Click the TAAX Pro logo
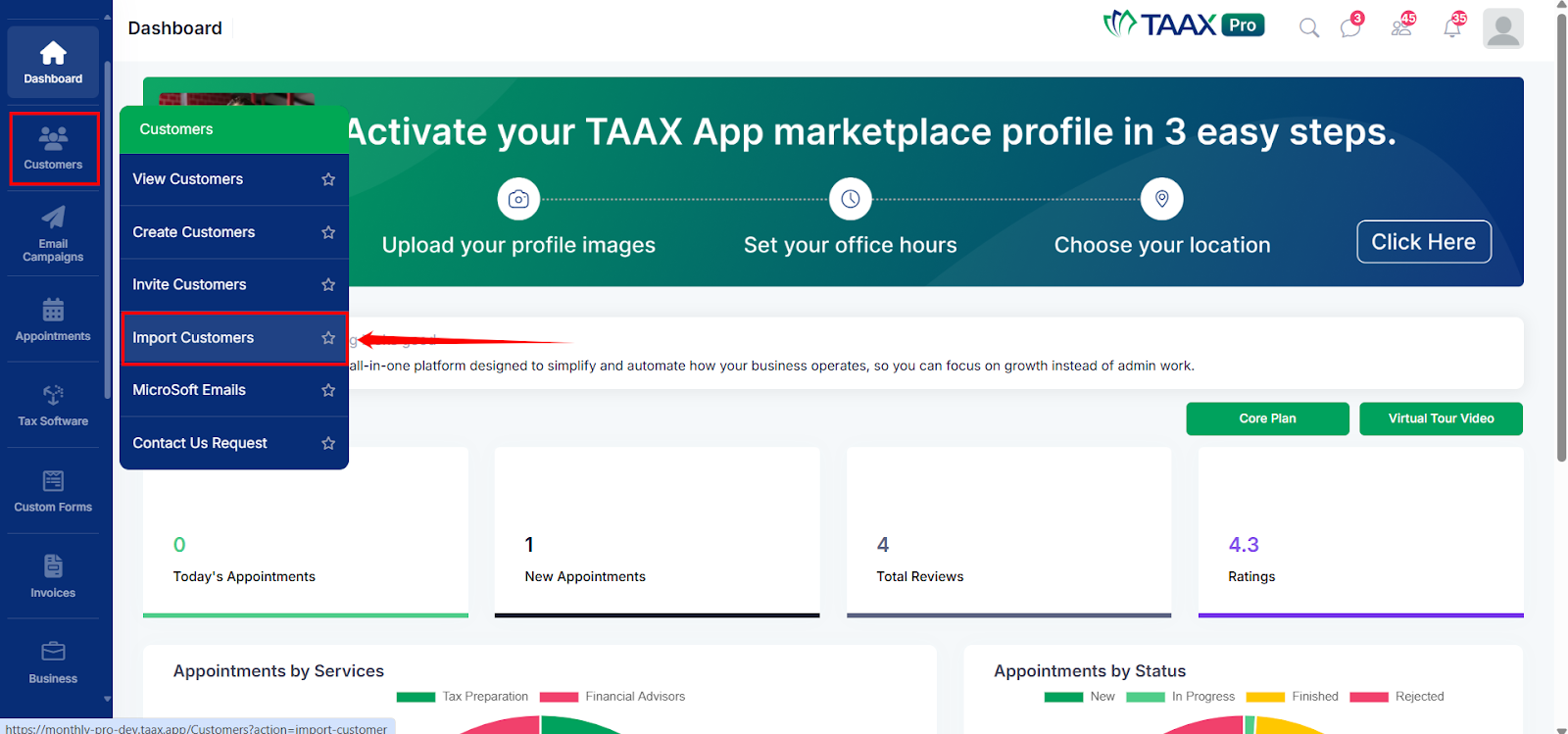The image size is (1568, 734). coord(1184,24)
